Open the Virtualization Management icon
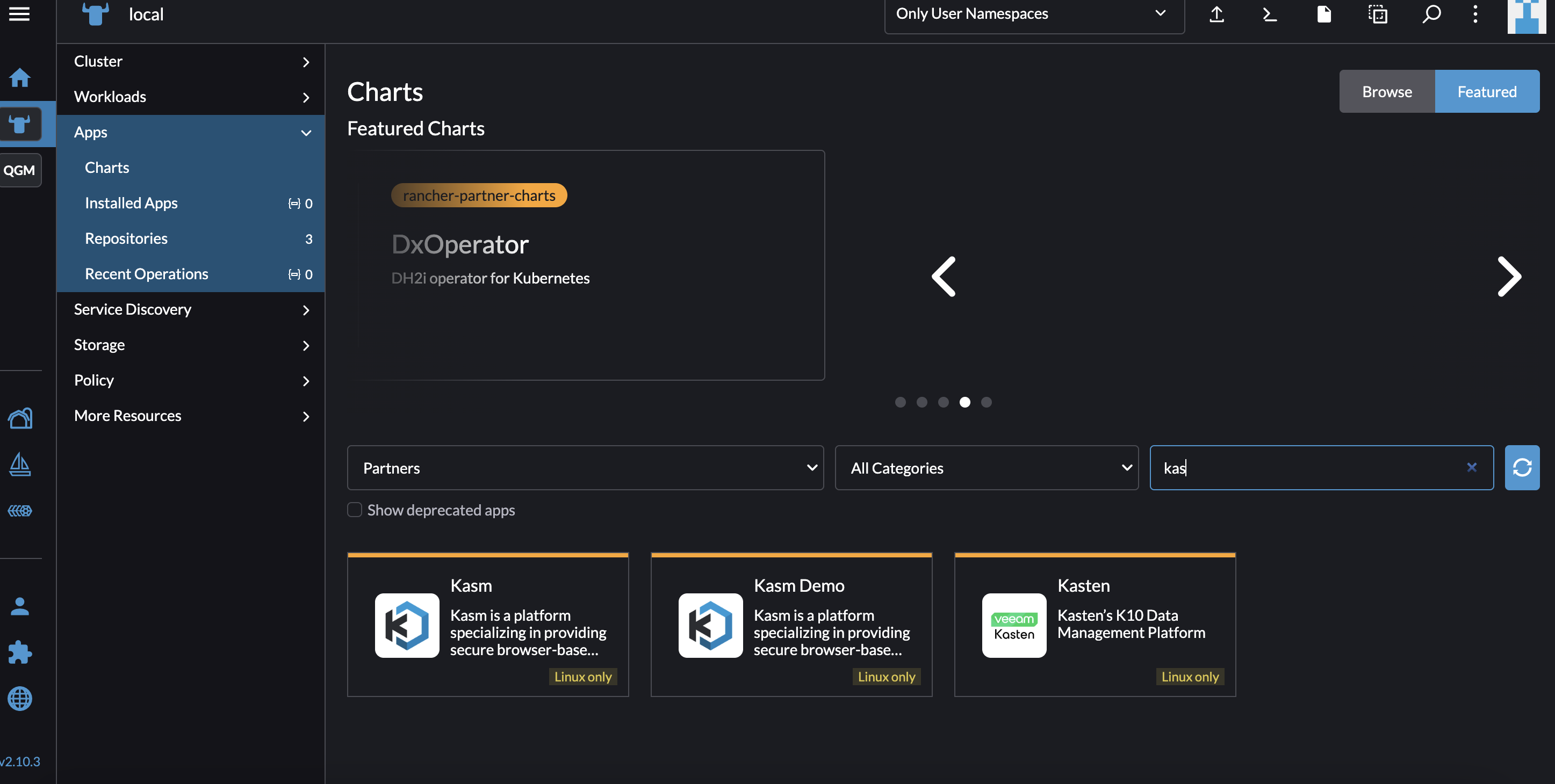 pos(20,511)
